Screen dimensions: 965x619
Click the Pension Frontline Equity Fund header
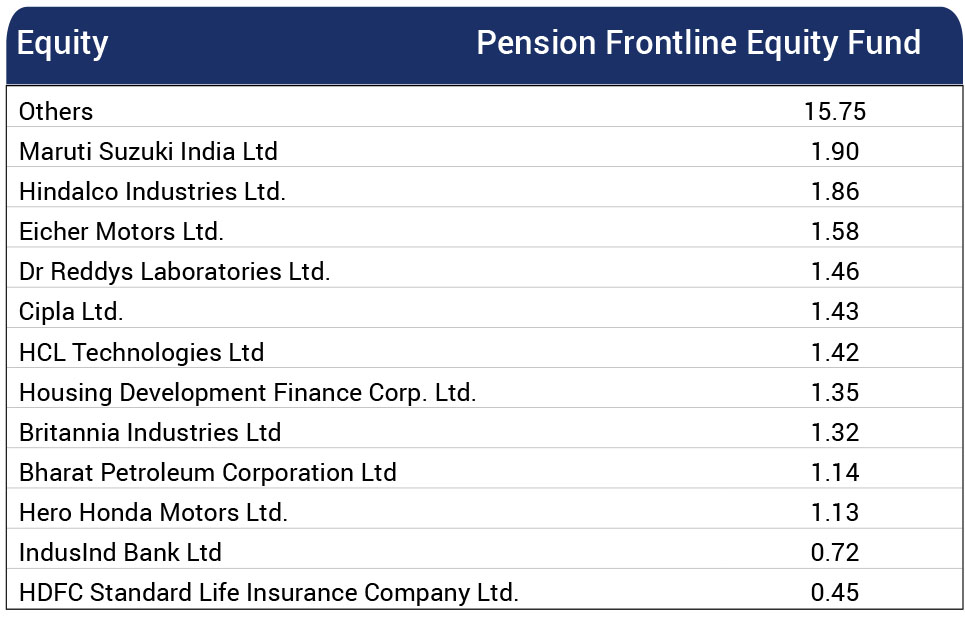pos(699,44)
